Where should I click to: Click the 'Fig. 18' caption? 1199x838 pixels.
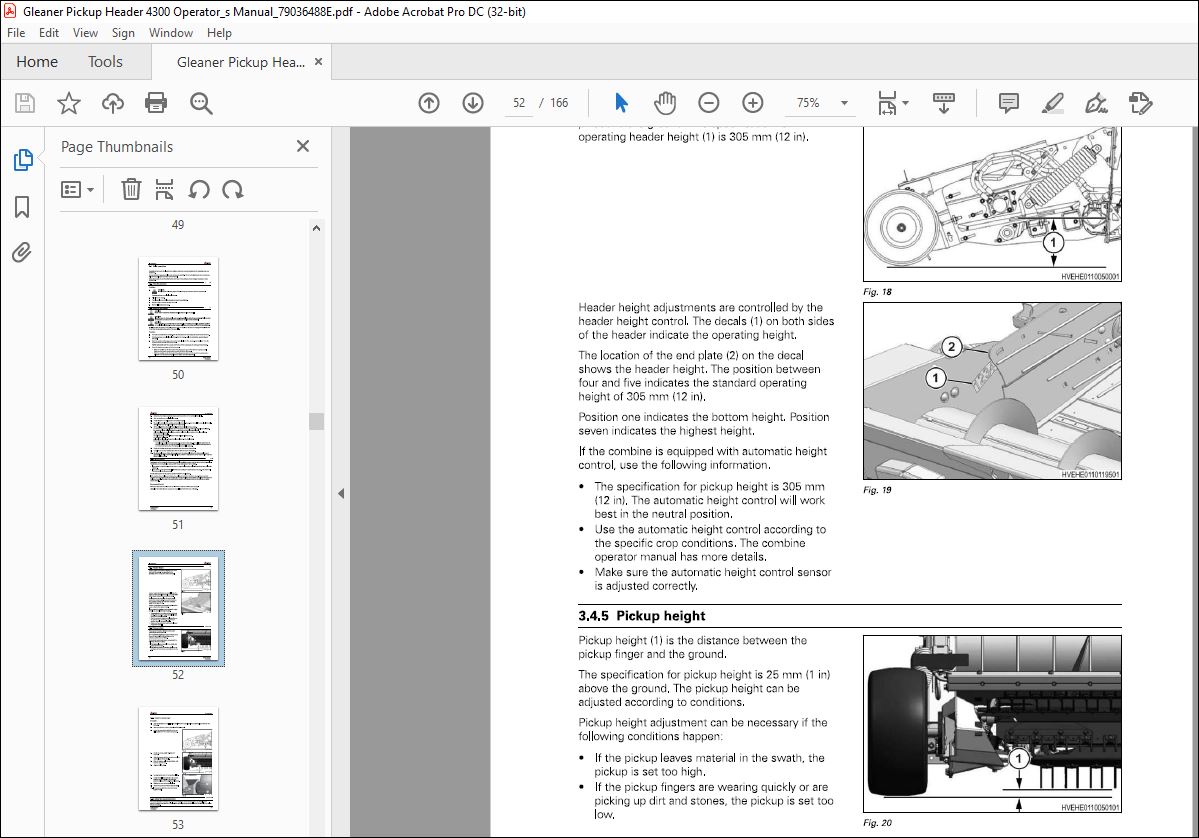pos(877,292)
